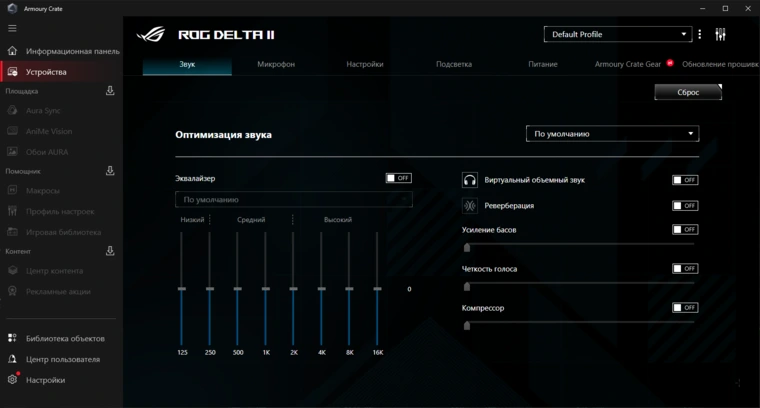The height and width of the screenshot is (408, 760).
Task: Click the Площадка section header
Action: click(x=21, y=91)
